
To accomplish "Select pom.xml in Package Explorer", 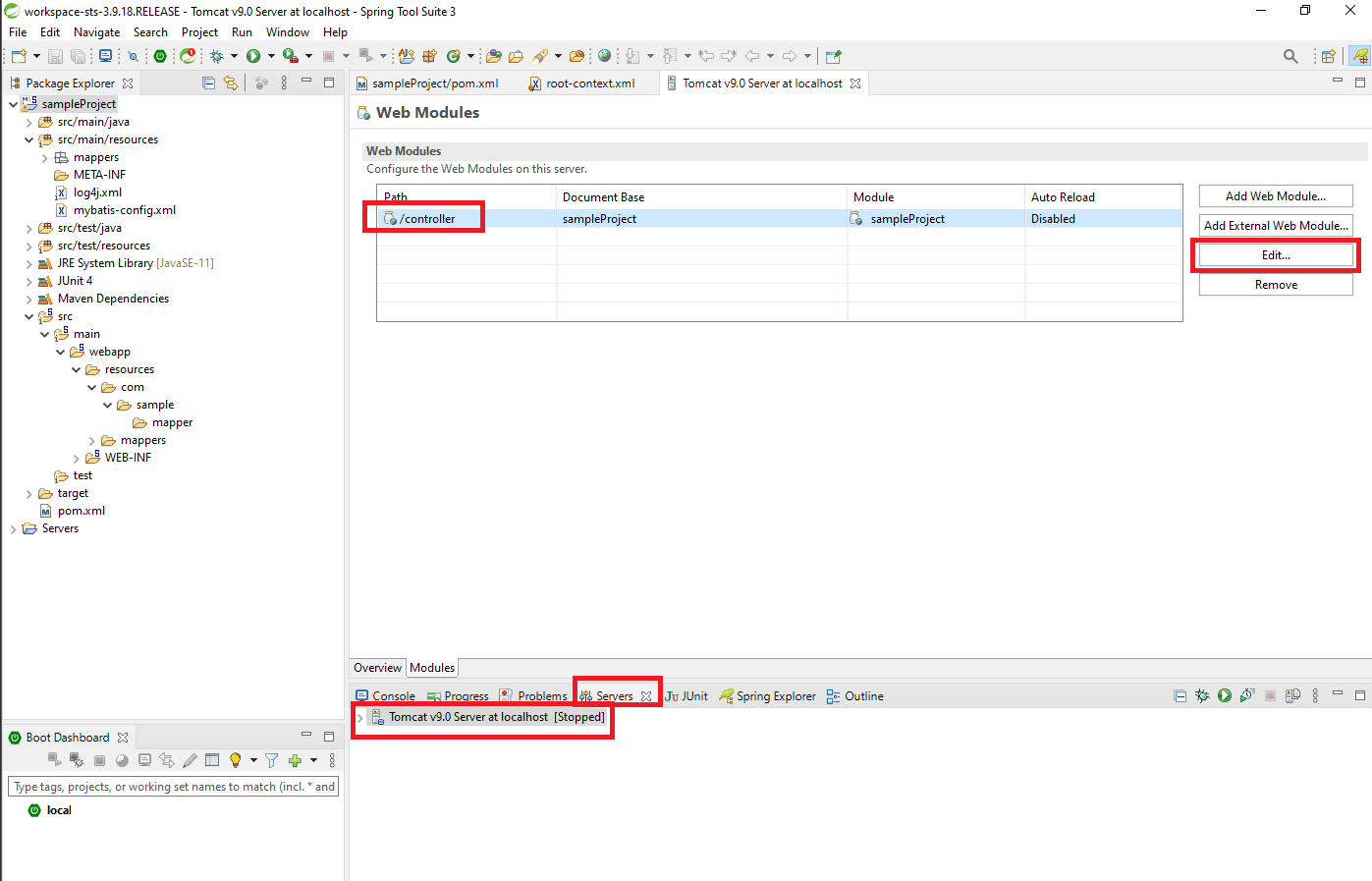I will point(81,511).
